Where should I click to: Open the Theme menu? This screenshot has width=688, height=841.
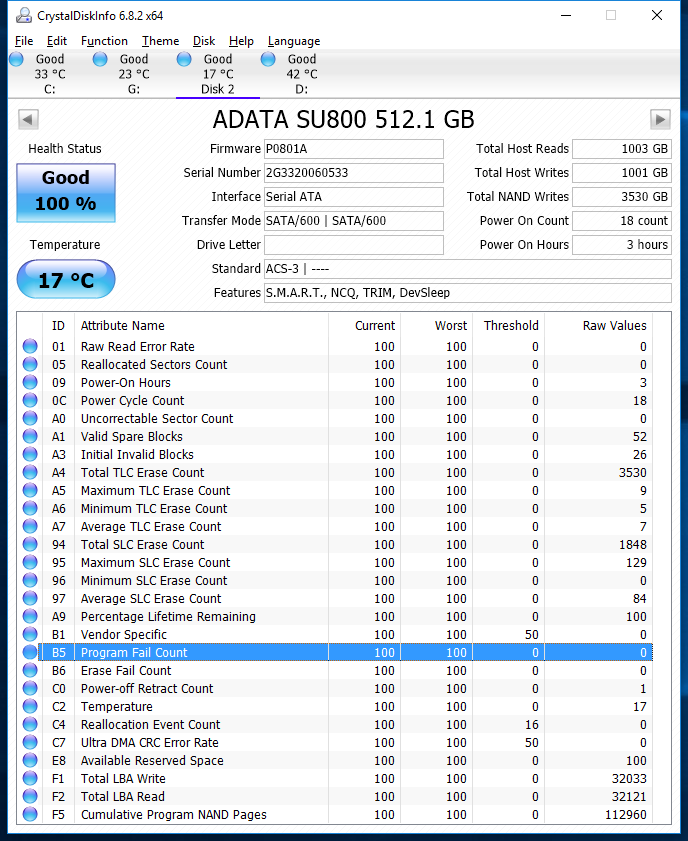[160, 41]
